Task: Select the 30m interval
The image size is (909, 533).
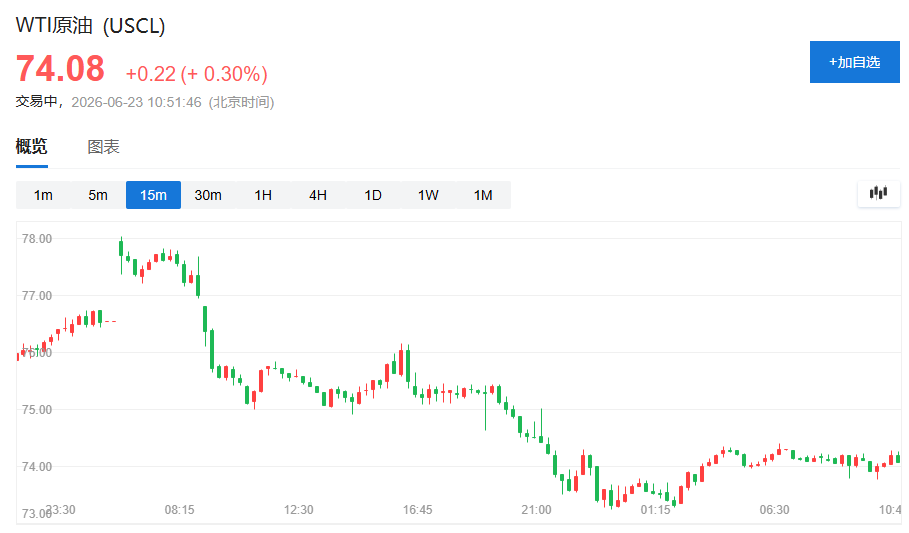Action: 208,195
